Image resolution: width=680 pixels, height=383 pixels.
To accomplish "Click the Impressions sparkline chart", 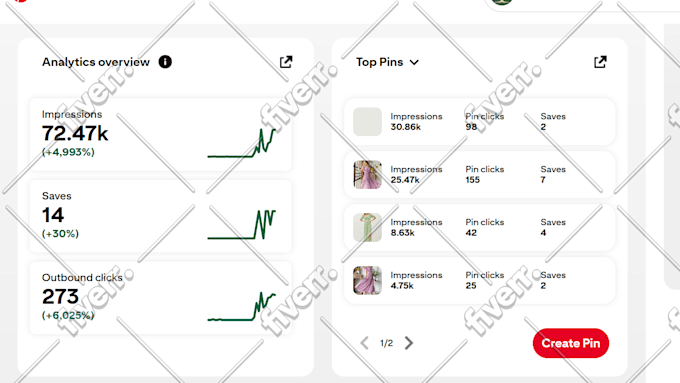I will (x=242, y=143).
